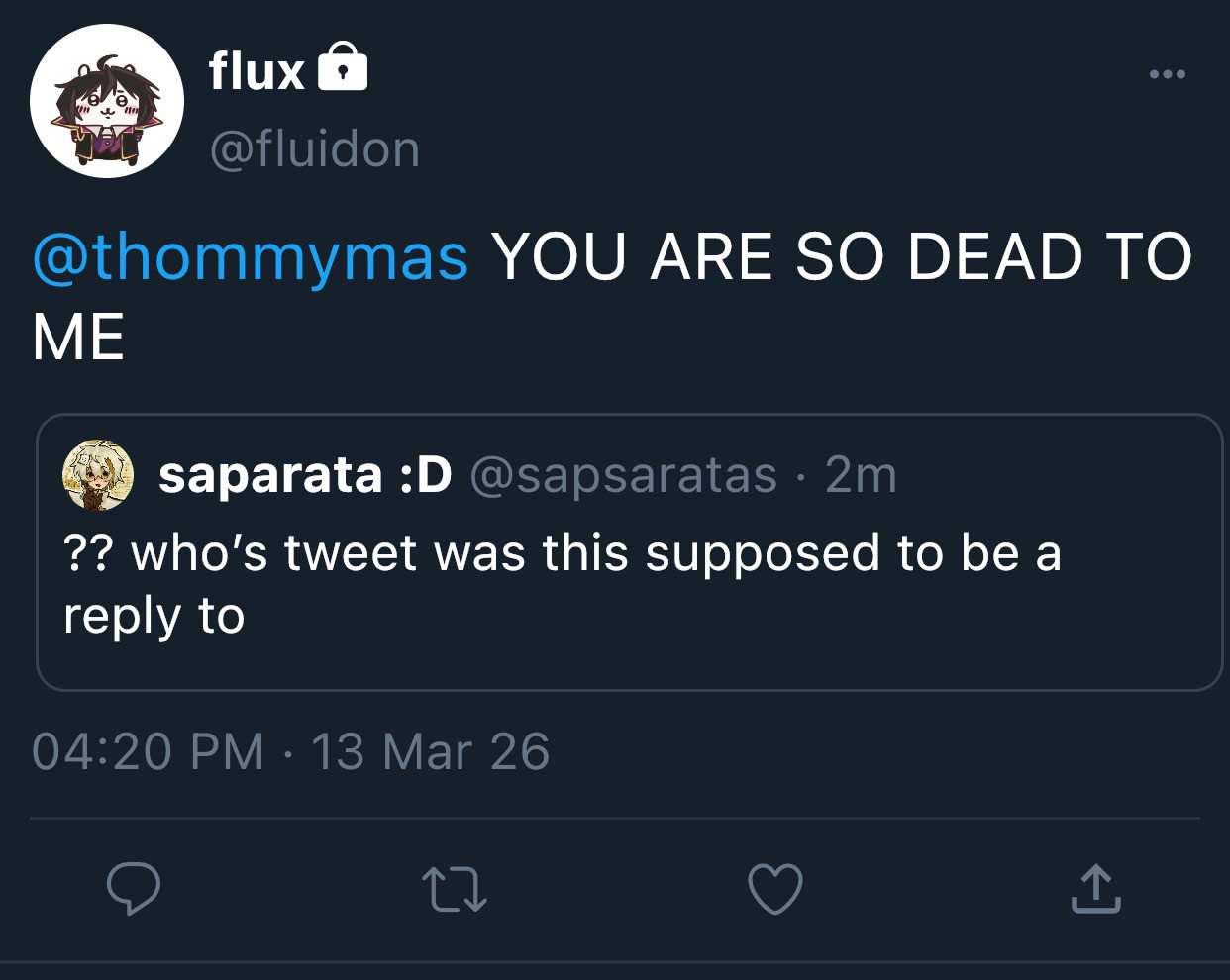Click the 04:20 PM post time
The image size is (1230, 980).
[x=149, y=751]
